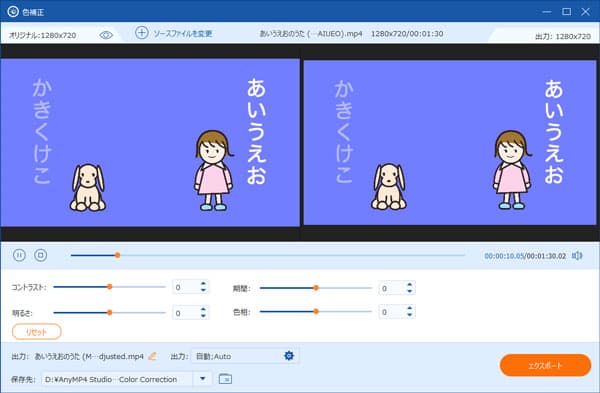Increase コントラスト value with up arrow
The height and width of the screenshot is (393, 600).
click(x=203, y=284)
